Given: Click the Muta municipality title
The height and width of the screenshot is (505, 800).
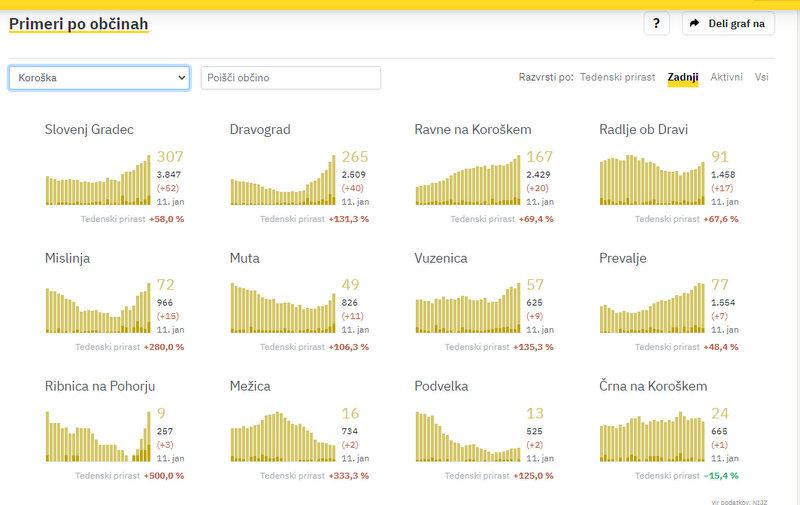Looking at the screenshot, I should click(244, 258).
